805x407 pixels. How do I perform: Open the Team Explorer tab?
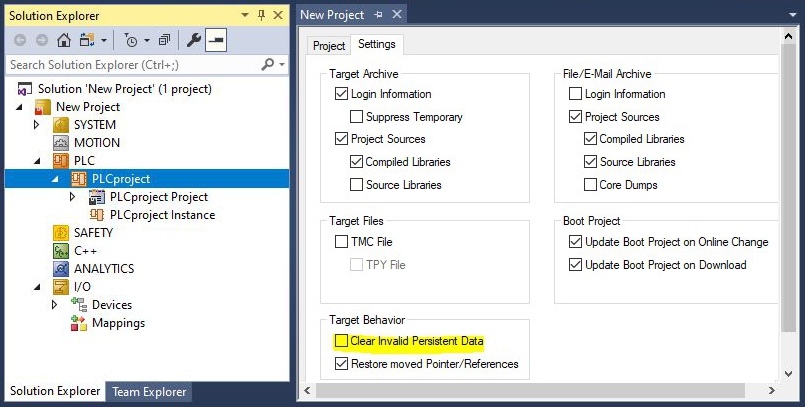click(x=149, y=392)
